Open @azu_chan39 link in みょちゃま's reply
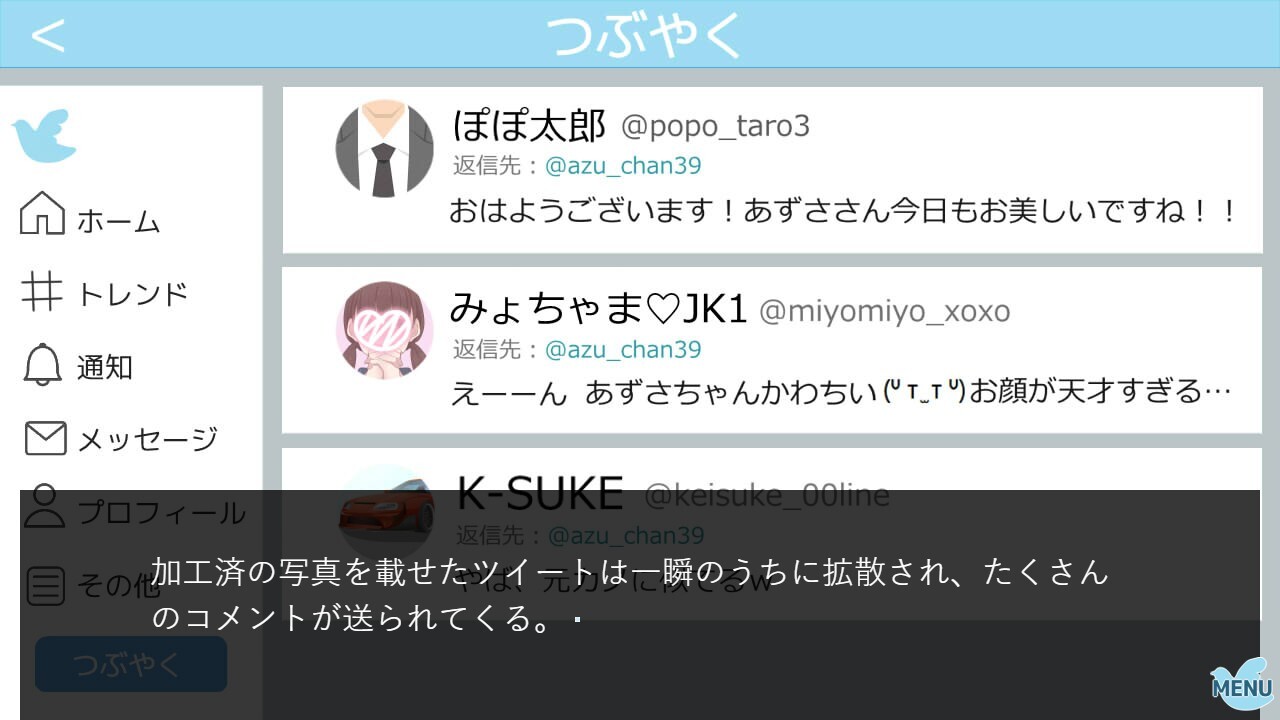 pos(623,349)
